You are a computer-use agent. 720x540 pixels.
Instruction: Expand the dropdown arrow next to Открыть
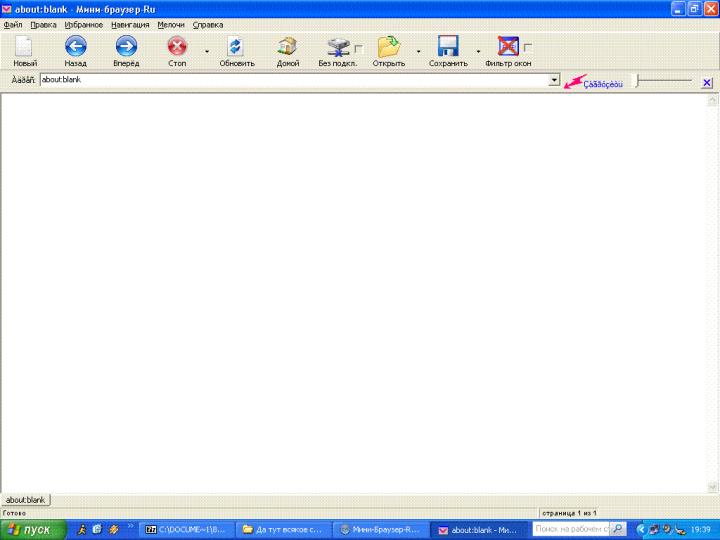tap(418, 50)
